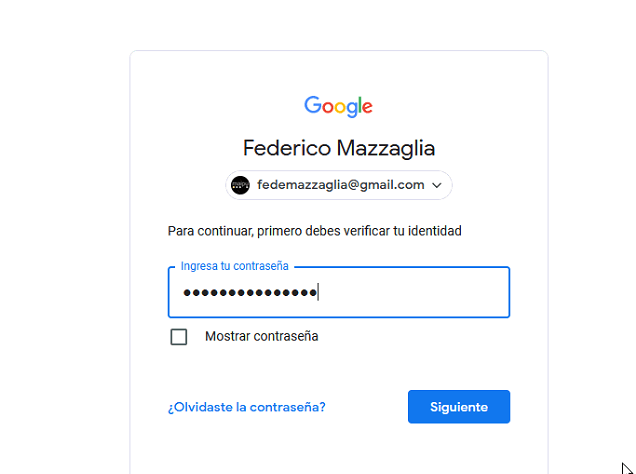Click the blue letter G in the logo

313,106
